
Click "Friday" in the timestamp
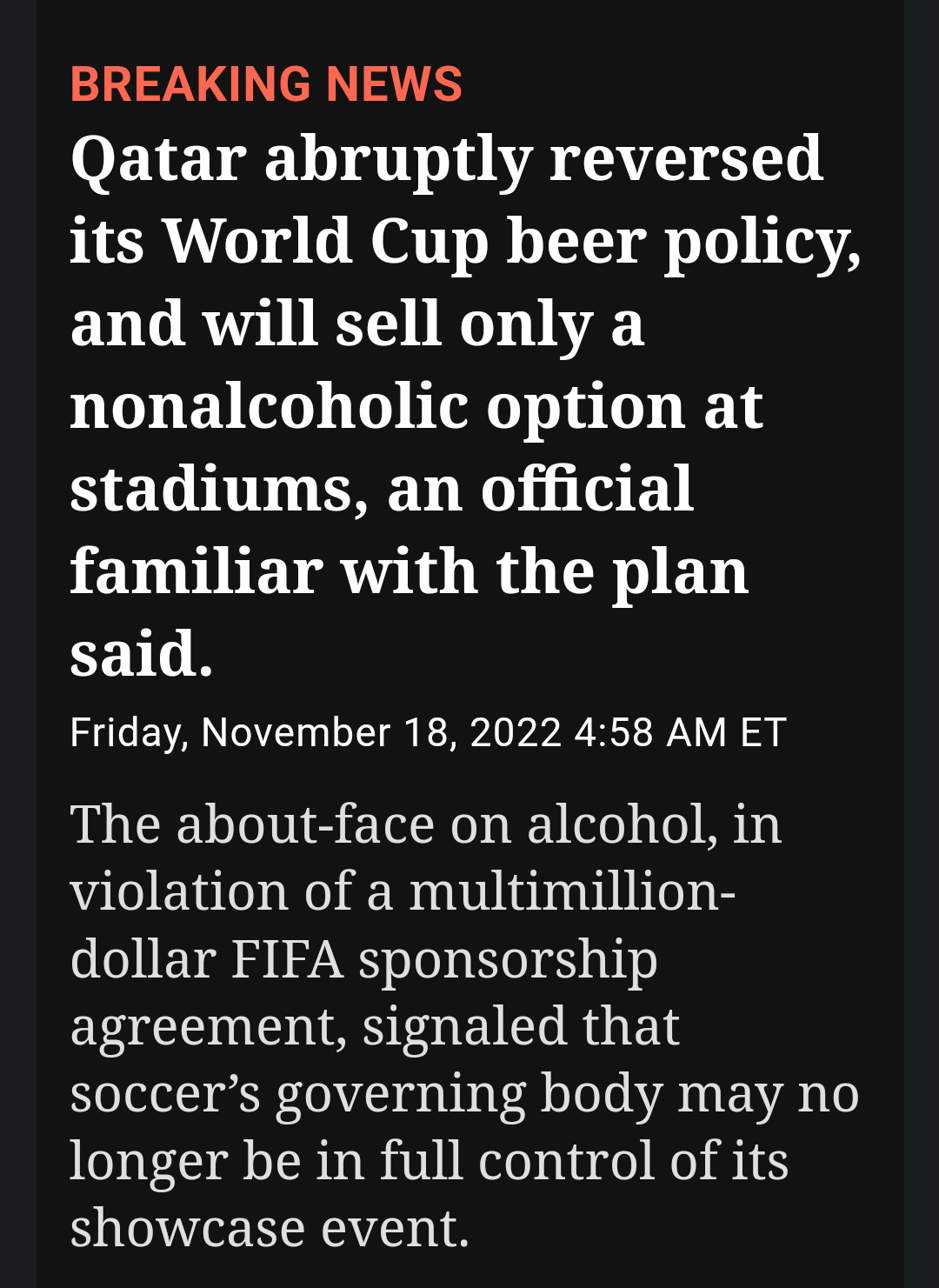(127, 732)
